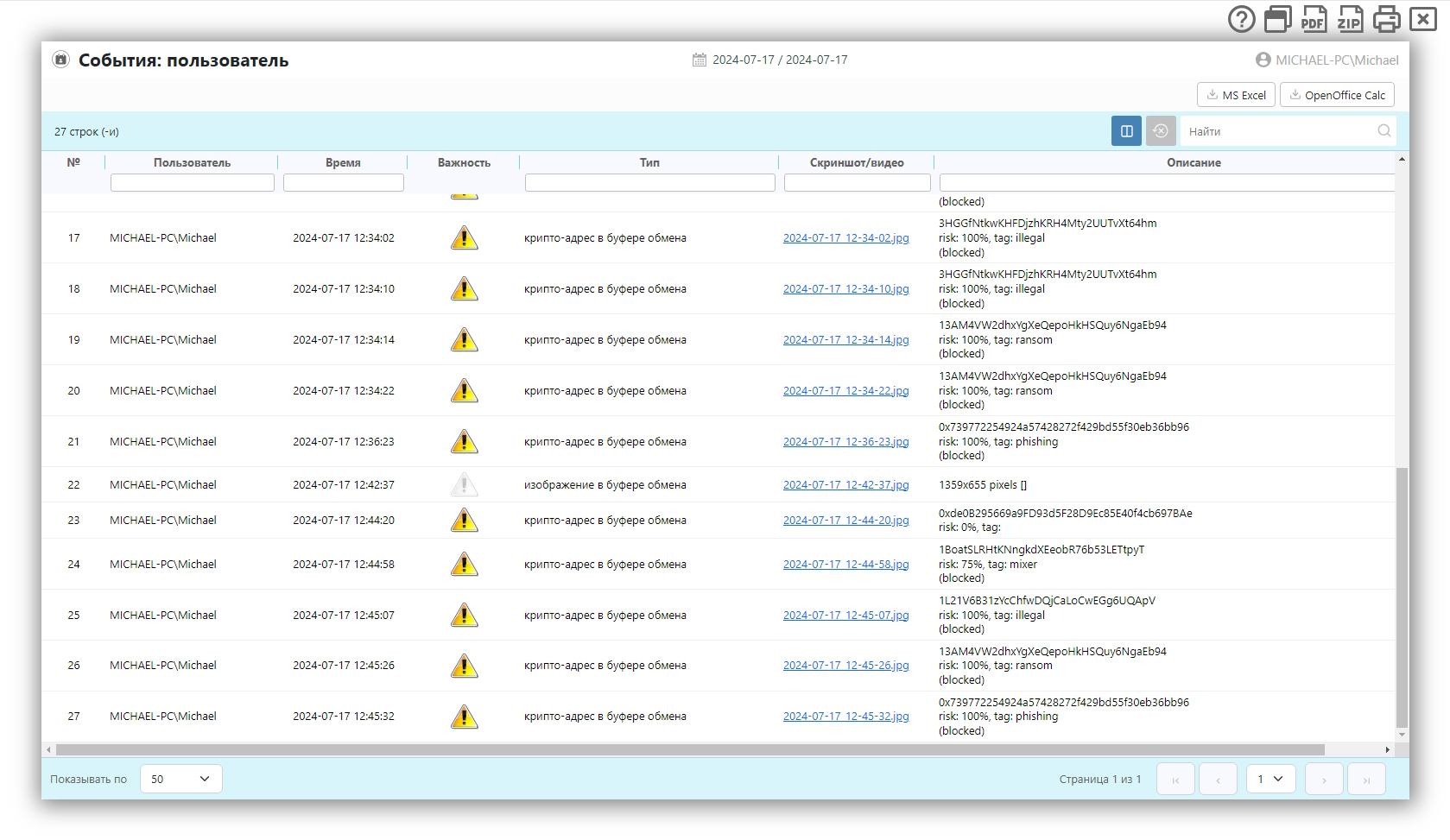Click the reset filters round icon
Screen dimensions: 1450x840
tap(1161, 131)
